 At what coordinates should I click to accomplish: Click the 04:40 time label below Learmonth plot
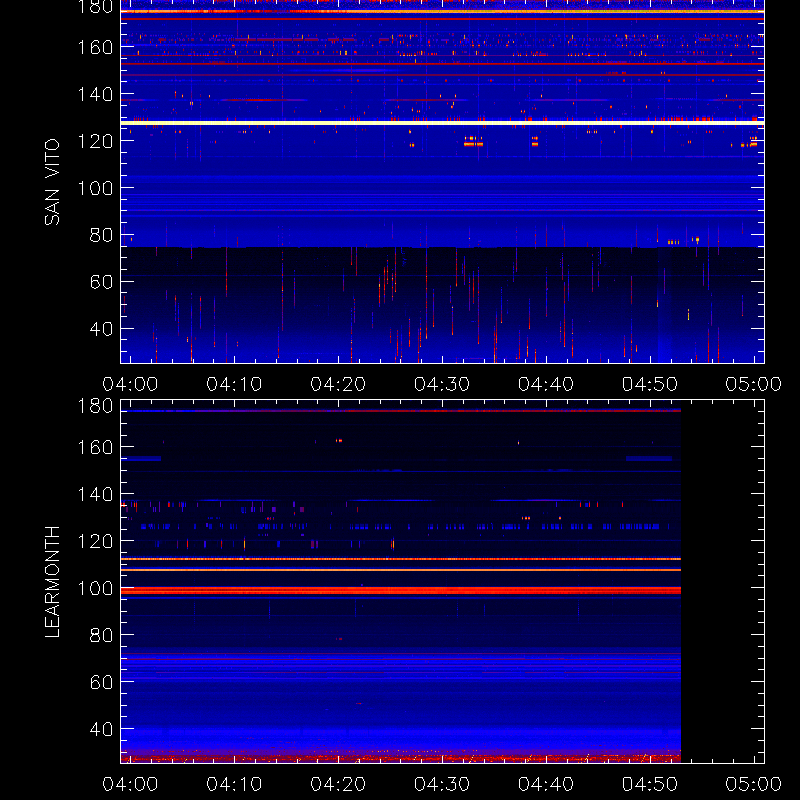coord(546,784)
